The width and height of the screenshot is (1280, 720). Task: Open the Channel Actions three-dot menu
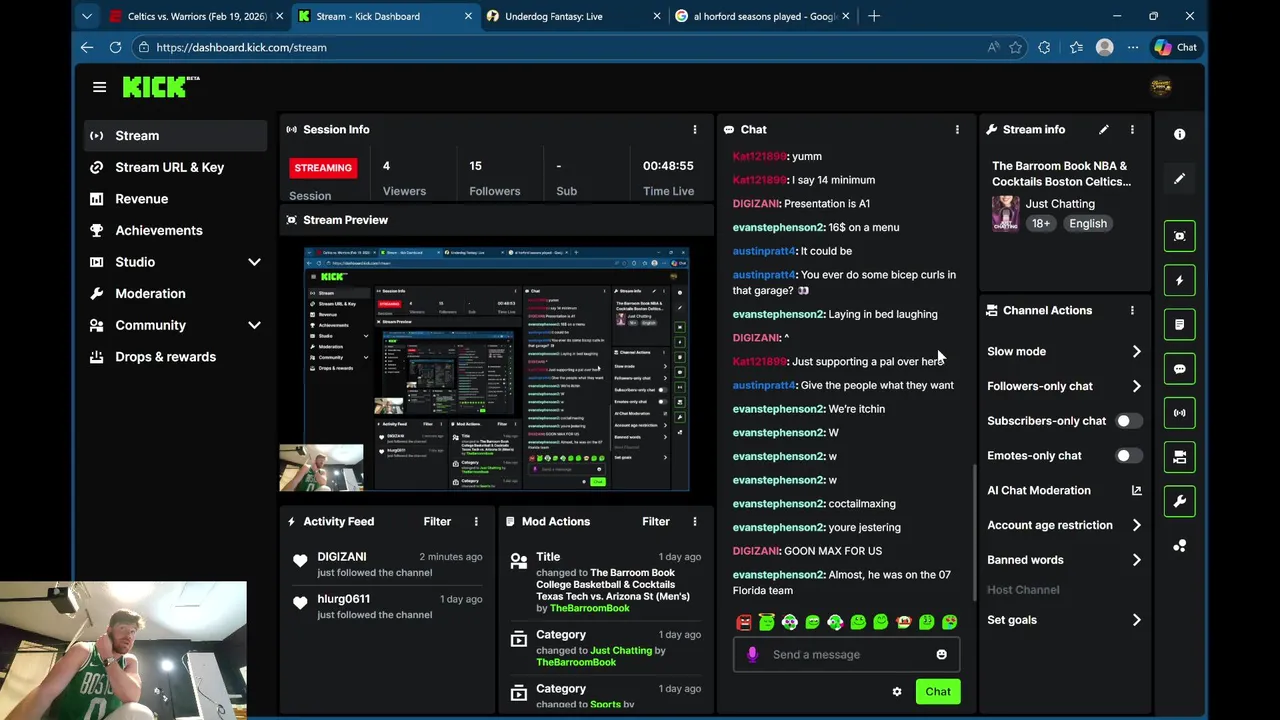tap(1132, 311)
